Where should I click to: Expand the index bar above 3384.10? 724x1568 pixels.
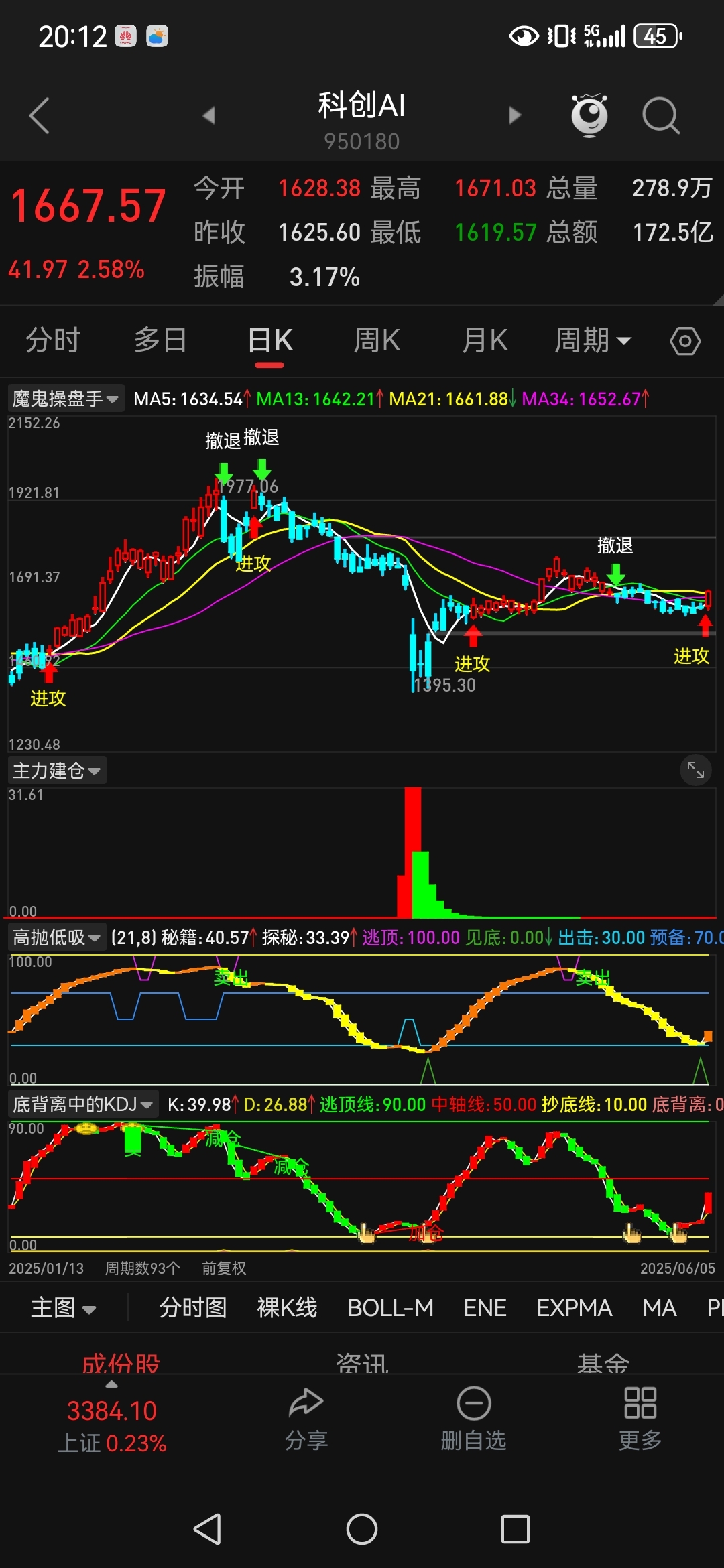pyautogui.click(x=112, y=1384)
